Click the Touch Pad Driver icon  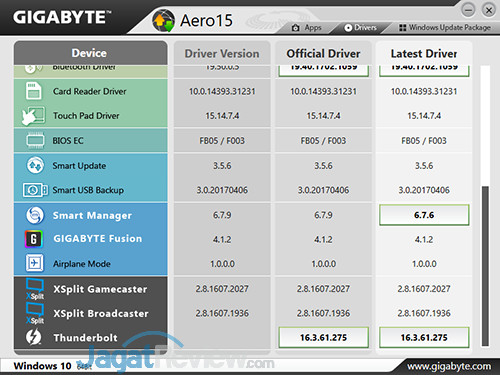pos(33,116)
